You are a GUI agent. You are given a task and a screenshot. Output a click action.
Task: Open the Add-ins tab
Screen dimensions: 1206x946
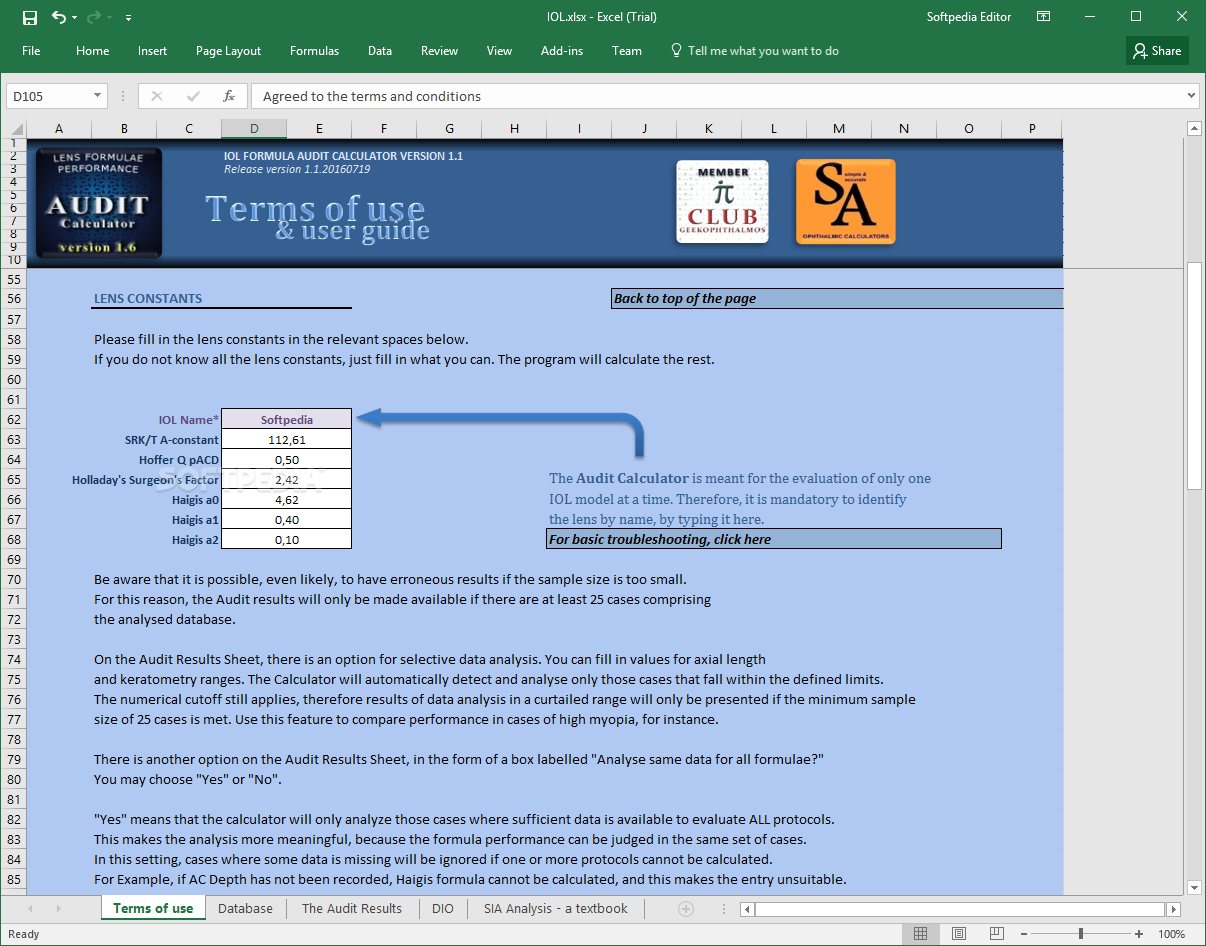point(562,51)
